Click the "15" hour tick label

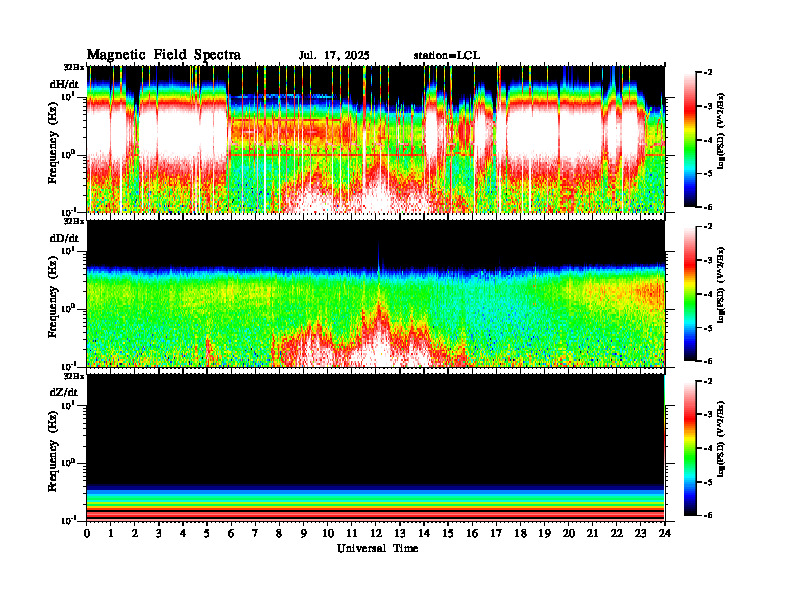pyautogui.click(x=448, y=533)
